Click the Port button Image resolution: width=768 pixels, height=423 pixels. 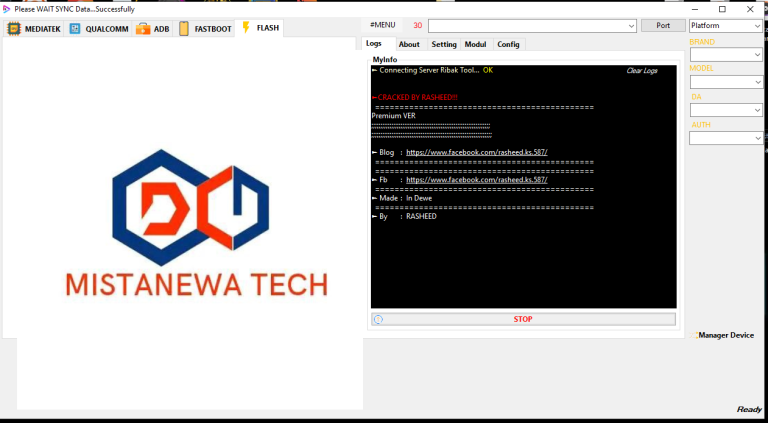663,25
